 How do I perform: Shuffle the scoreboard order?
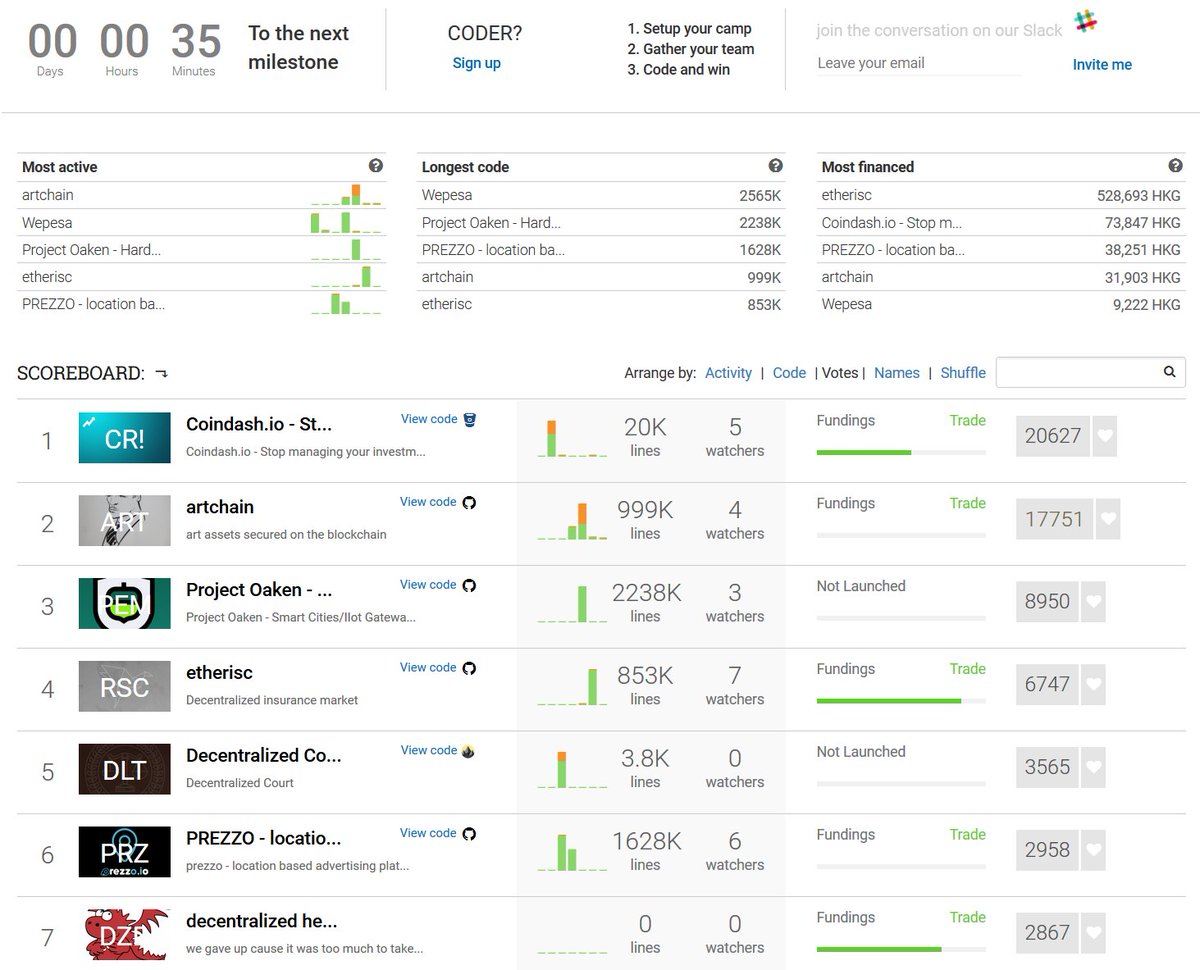point(963,372)
